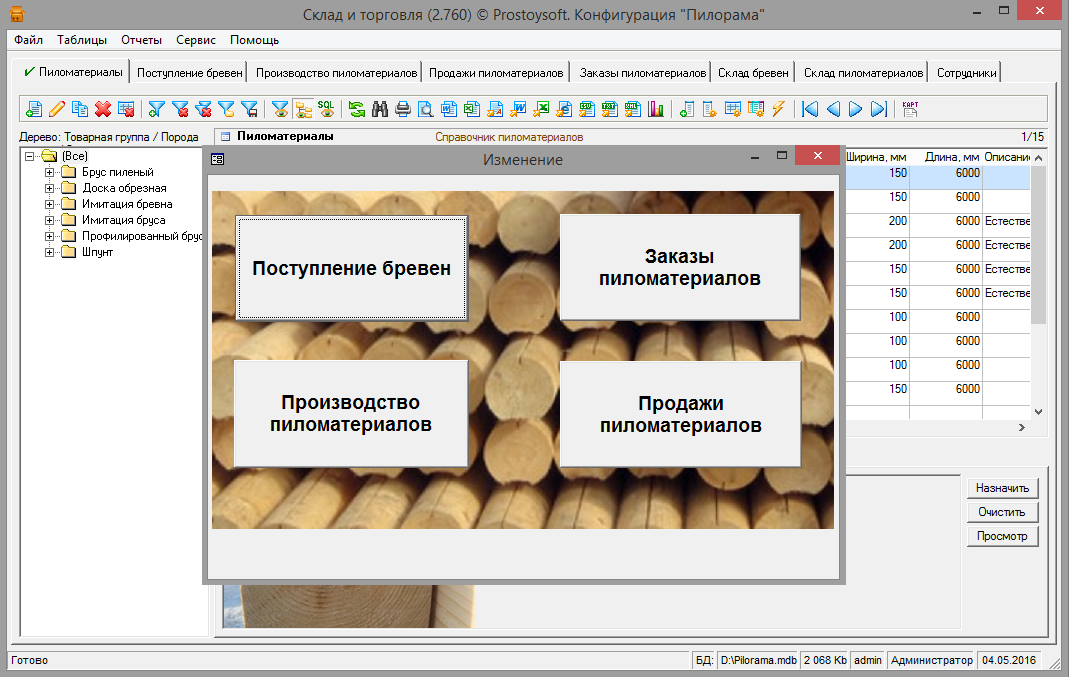Click the pencil edit record icon
This screenshot has width=1069, height=677.
pos(57,109)
